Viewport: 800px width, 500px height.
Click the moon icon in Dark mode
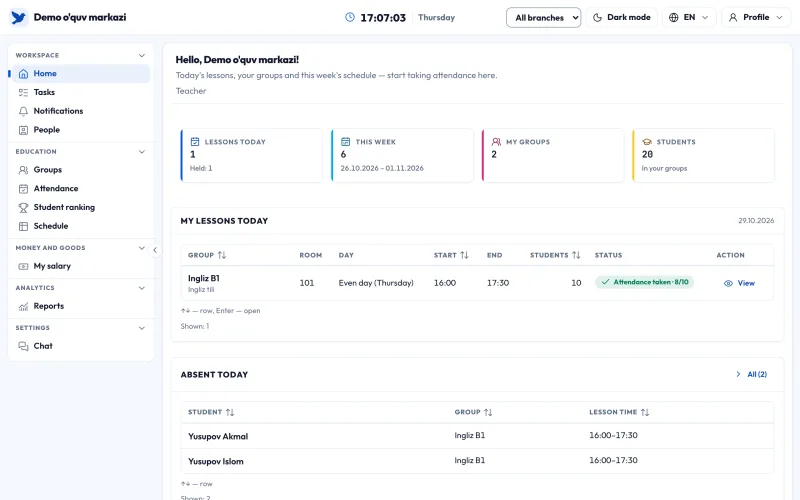click(597, 17)
